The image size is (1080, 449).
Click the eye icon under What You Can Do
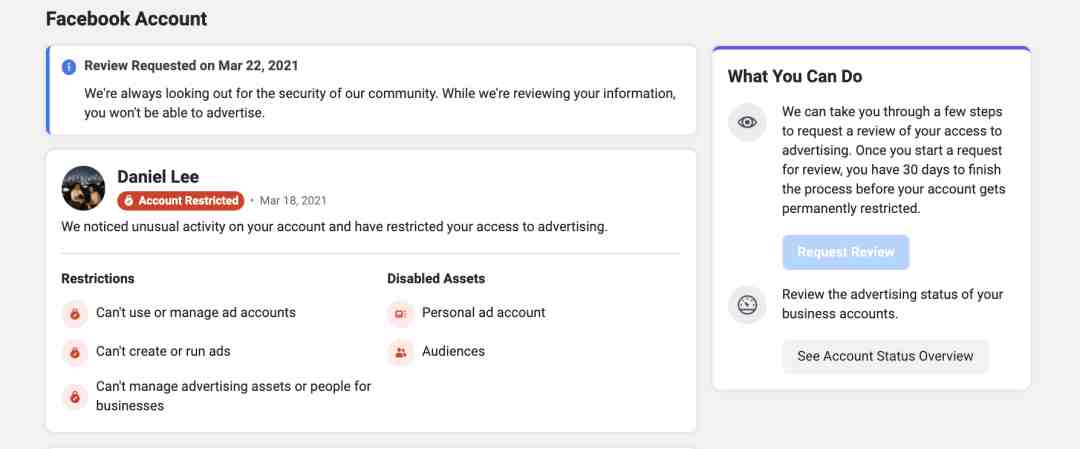click(x=747, y=123)
